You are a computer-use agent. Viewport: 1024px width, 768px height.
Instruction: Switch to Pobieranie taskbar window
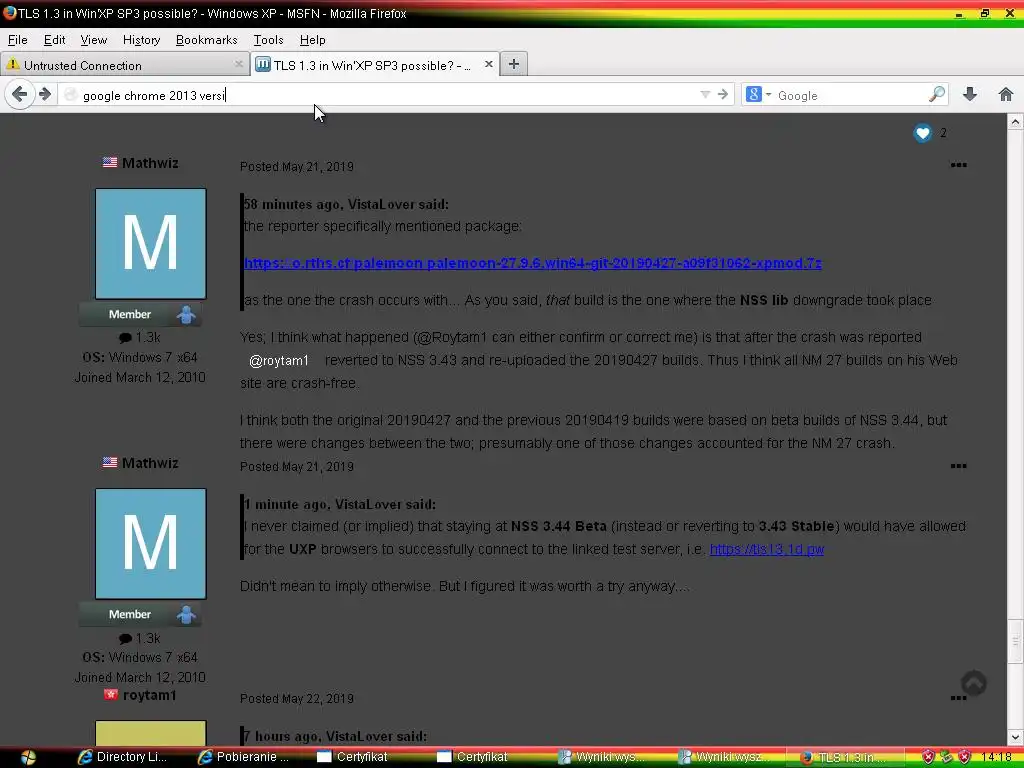pyautogui.click(x=245, y=757)
